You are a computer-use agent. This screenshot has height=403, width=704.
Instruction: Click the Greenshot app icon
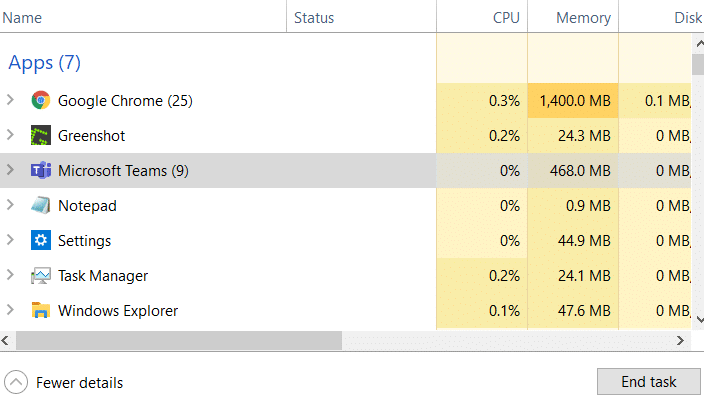41,135
